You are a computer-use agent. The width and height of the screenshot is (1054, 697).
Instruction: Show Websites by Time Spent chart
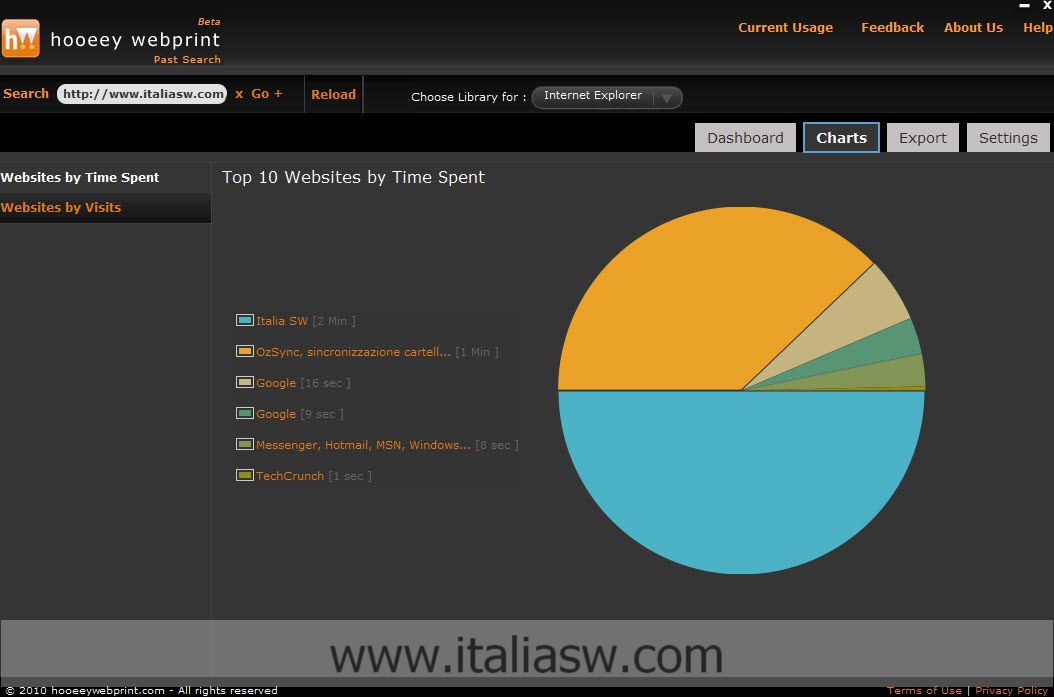point(80,177)
